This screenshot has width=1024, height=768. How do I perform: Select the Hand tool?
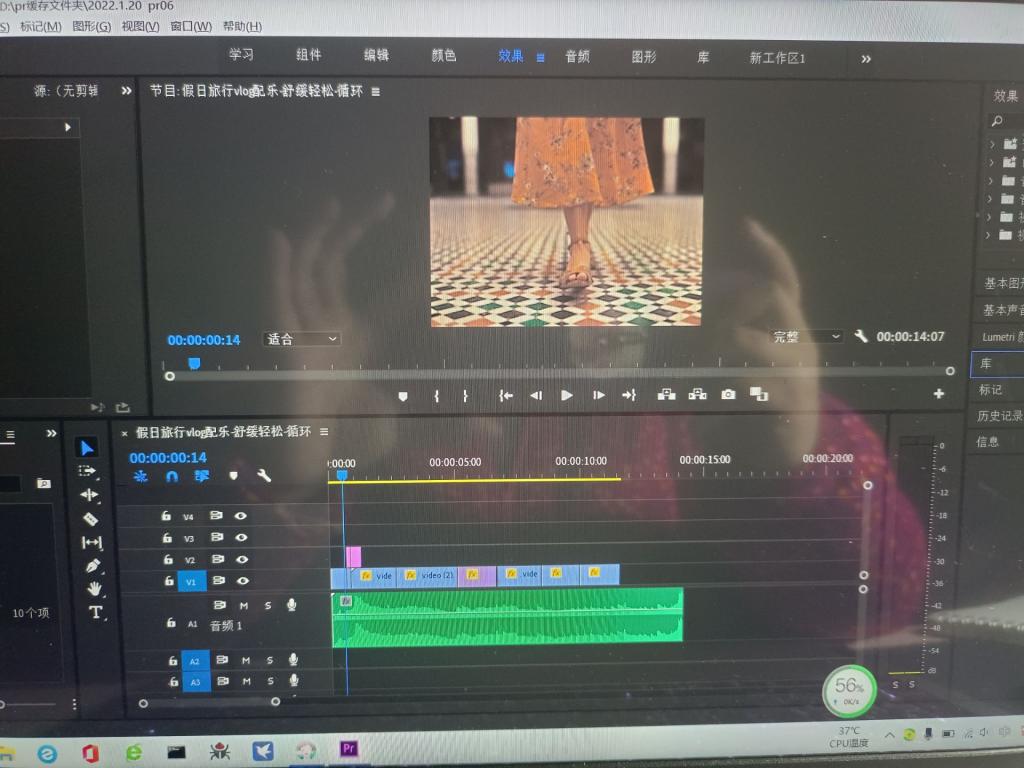point(93,589)
